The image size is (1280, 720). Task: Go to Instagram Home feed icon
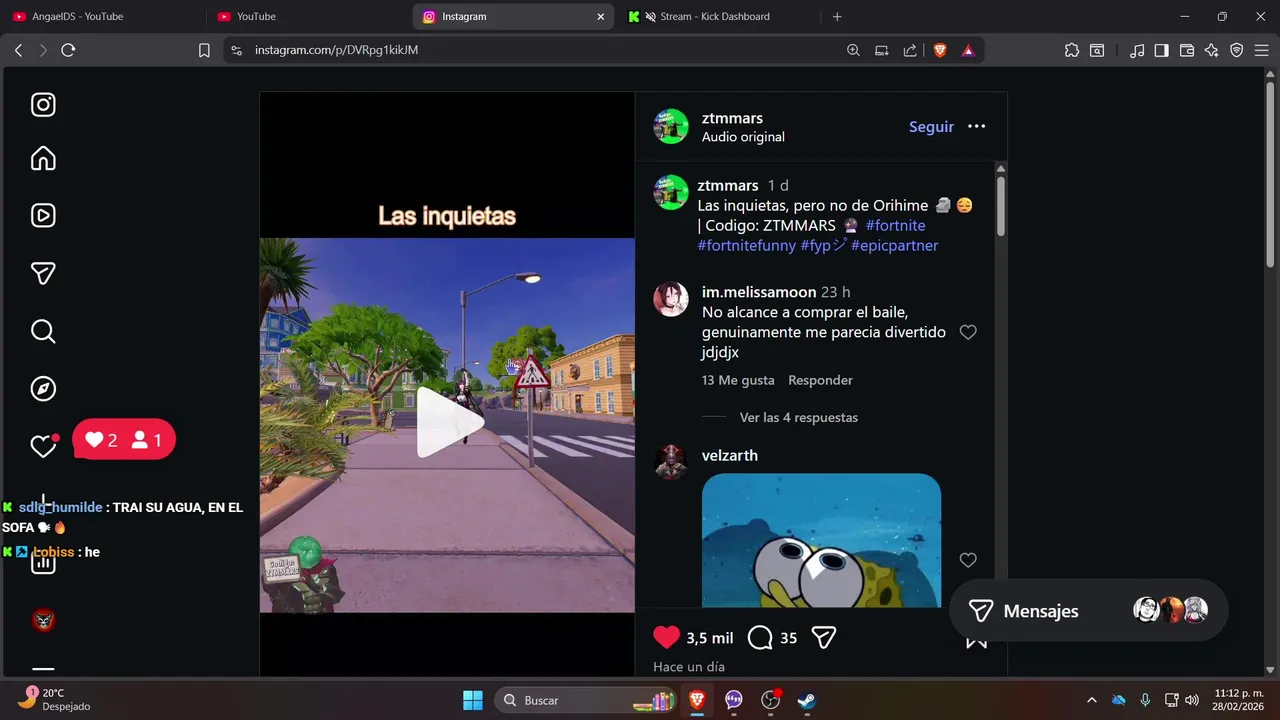(43, 159)
